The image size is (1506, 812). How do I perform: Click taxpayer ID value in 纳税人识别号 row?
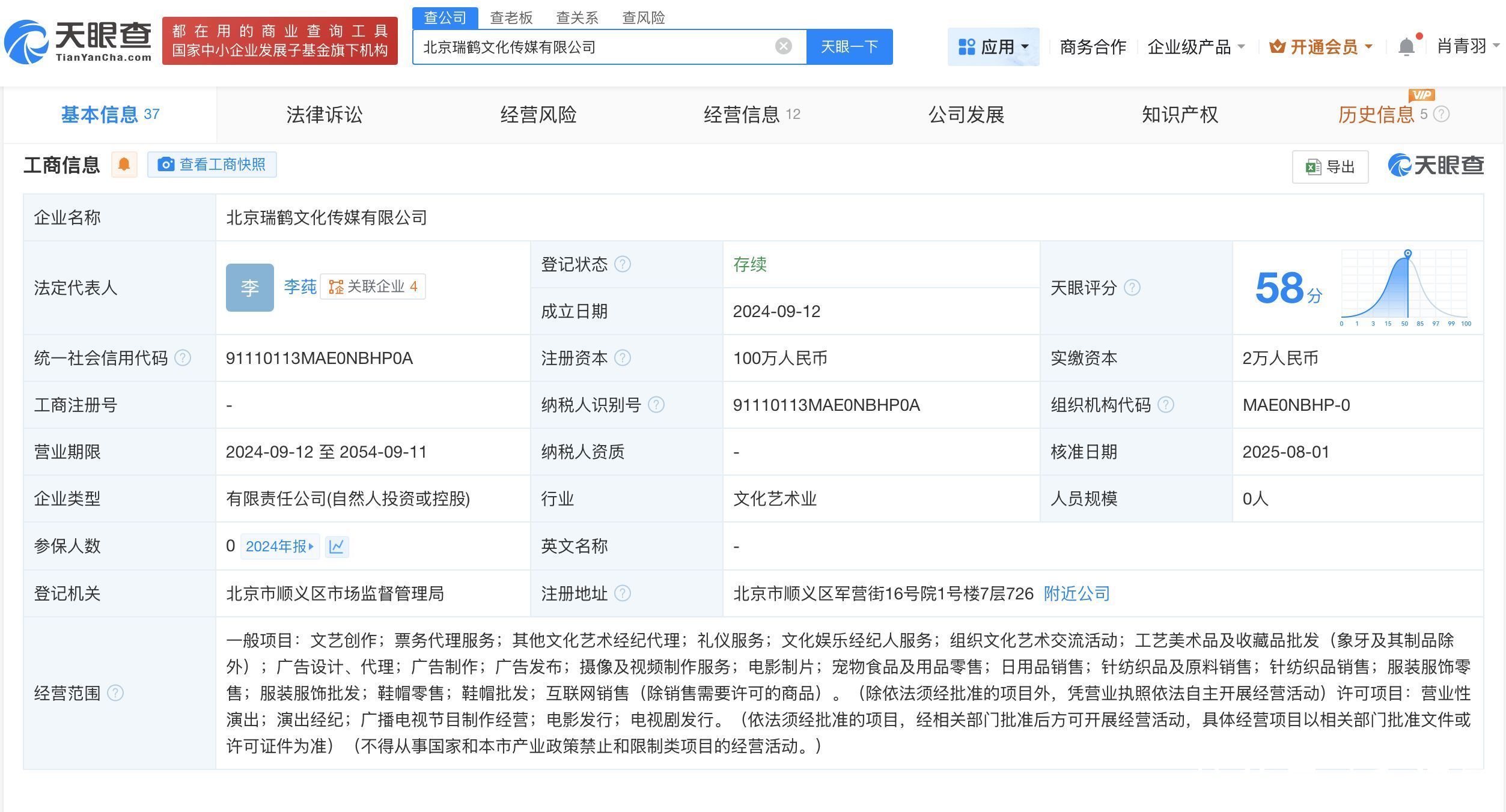[x=826, y=405]
